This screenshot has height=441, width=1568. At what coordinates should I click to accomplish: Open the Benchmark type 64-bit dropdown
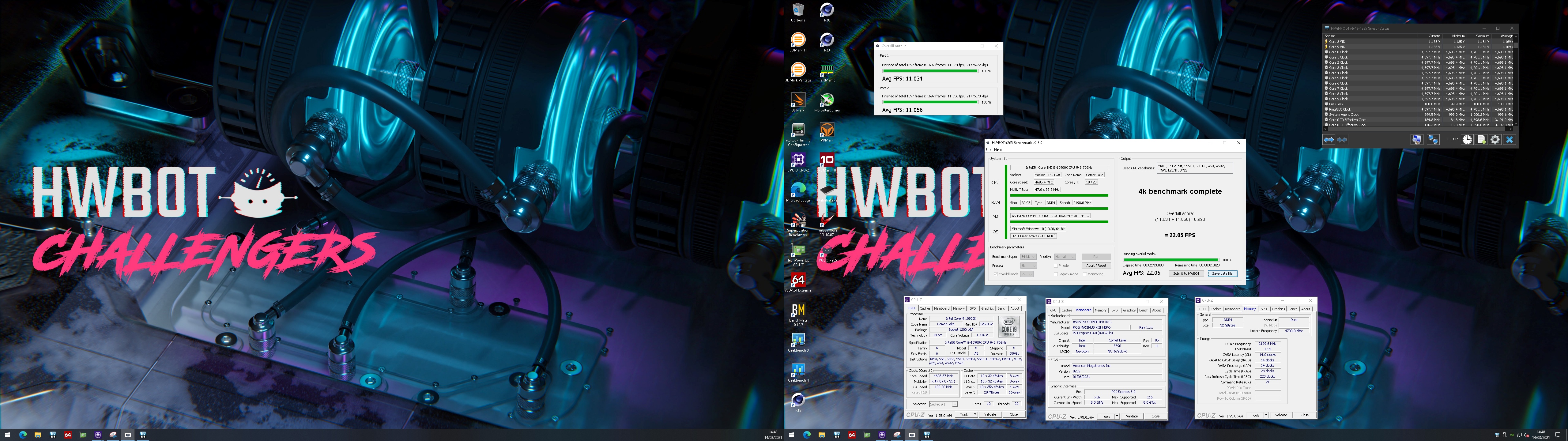(1028, 256)
